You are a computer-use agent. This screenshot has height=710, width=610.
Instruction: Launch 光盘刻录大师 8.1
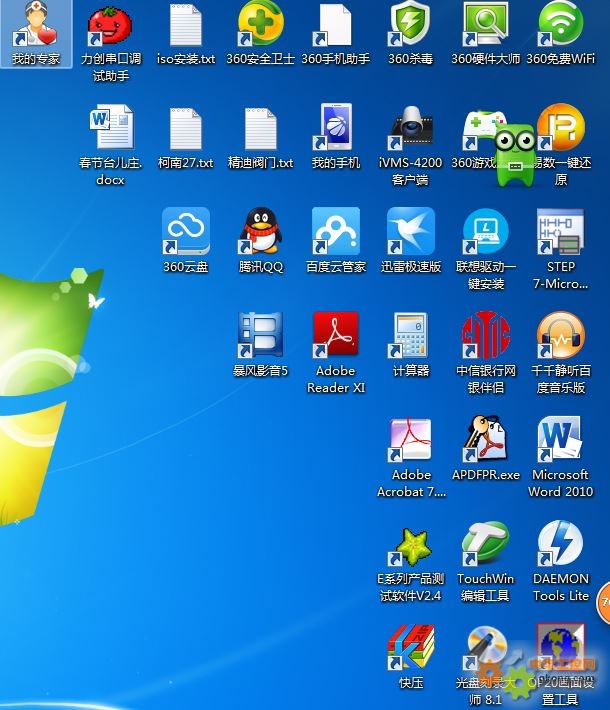point(485,648)
